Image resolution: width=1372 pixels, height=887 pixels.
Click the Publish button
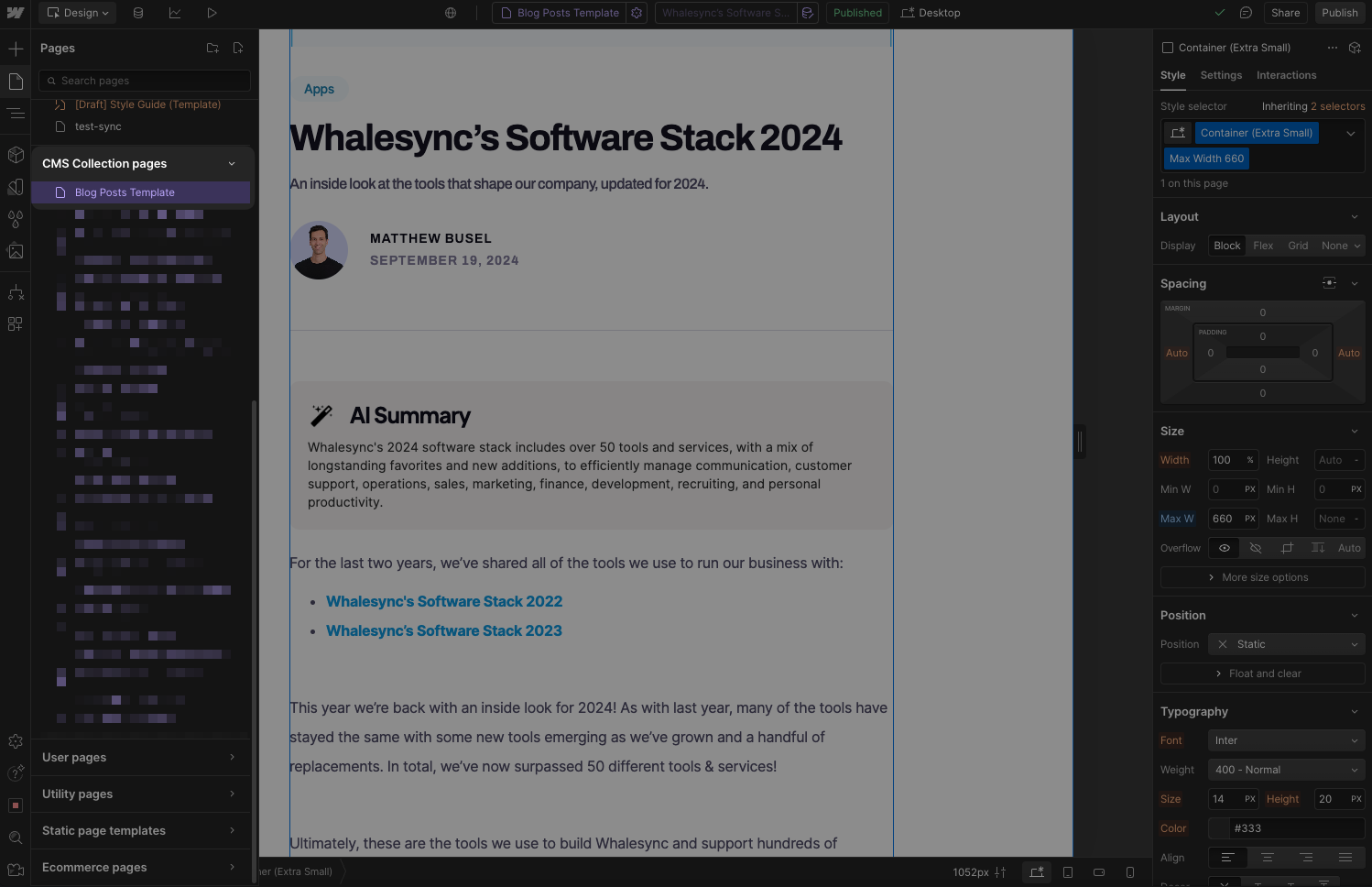(1339, 13)
